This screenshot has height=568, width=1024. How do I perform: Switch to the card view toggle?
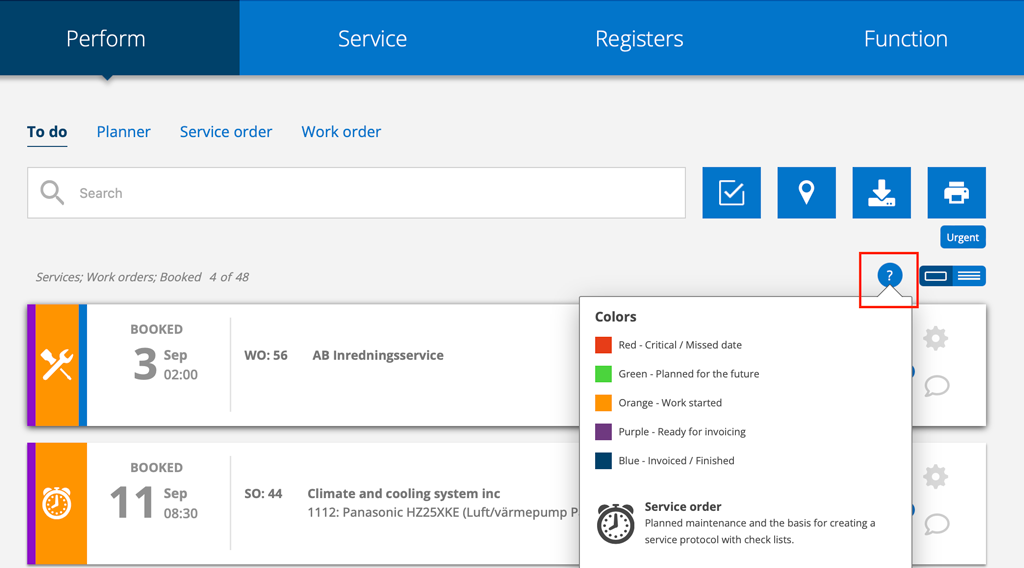coord(936,276)
